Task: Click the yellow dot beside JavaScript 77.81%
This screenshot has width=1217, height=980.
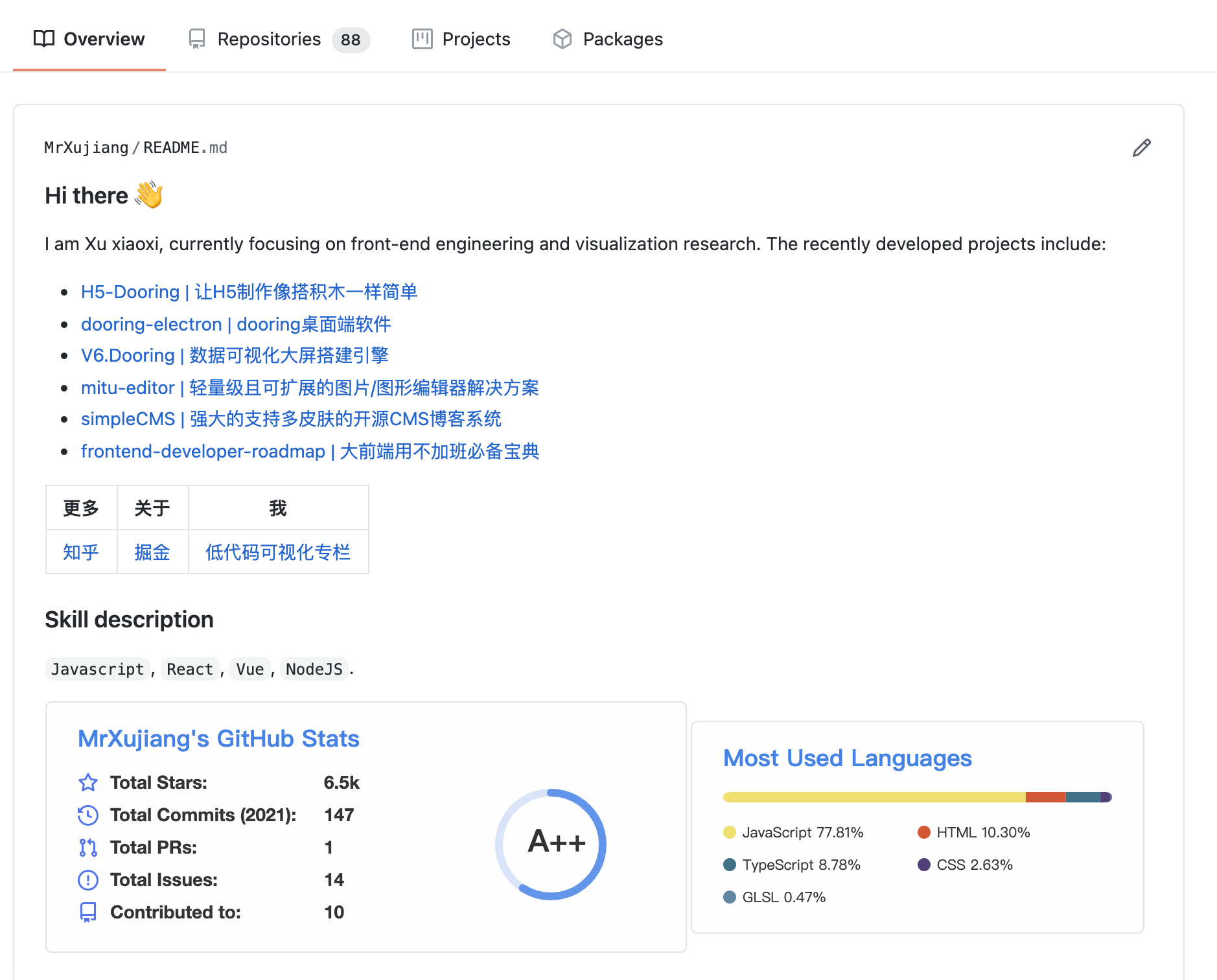Action: pos(730,832)
